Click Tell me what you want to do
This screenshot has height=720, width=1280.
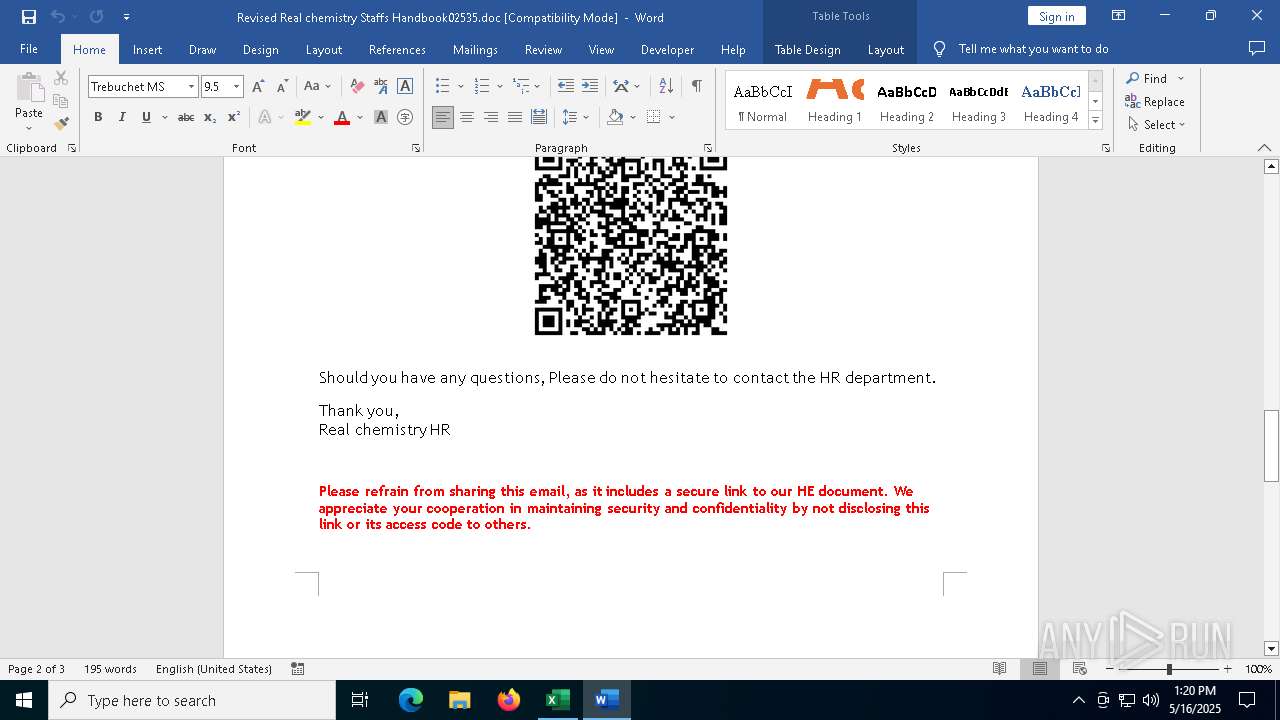1033,49
